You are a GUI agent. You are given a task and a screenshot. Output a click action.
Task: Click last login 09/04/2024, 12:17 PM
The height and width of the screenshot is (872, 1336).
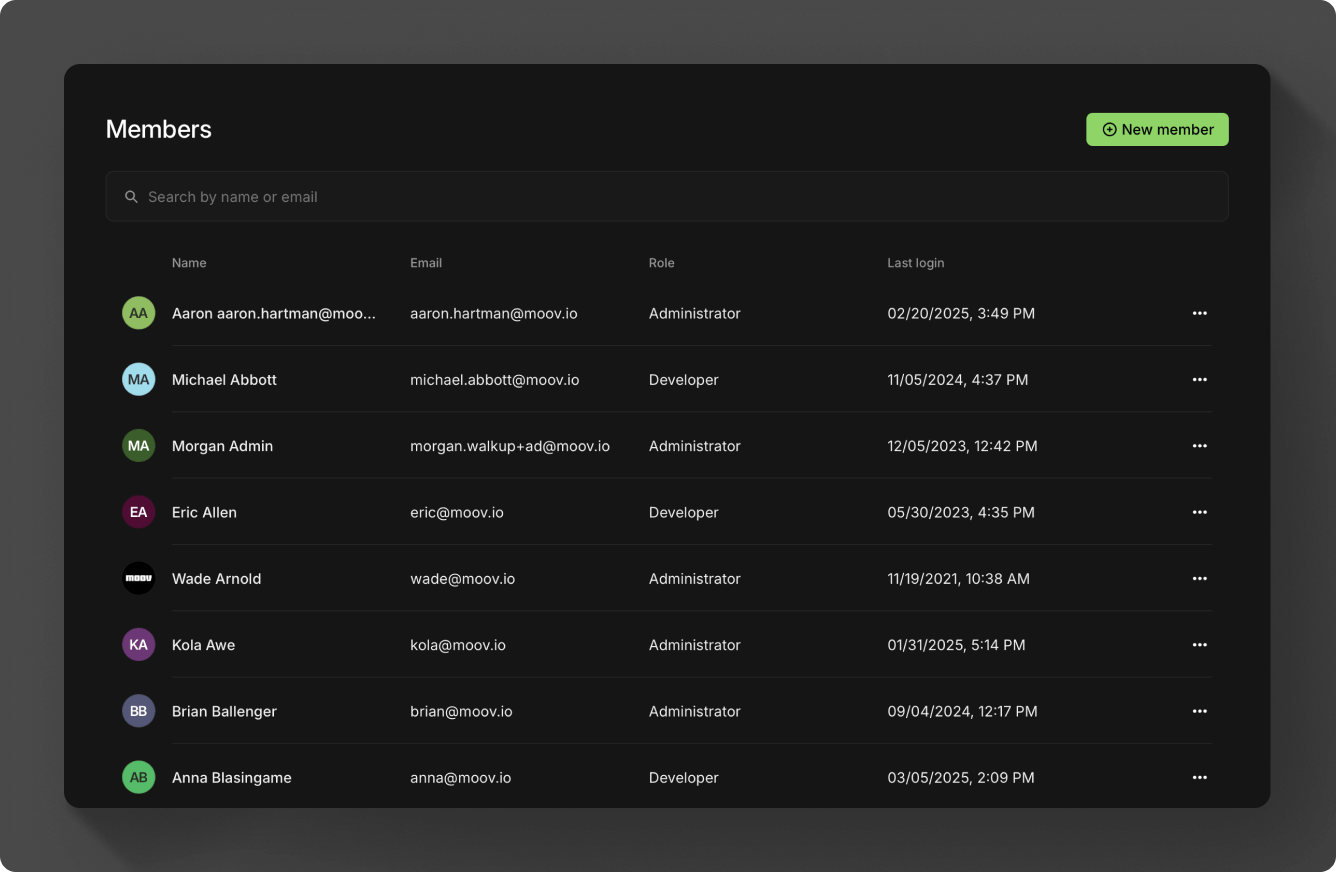tap(962, 711)
